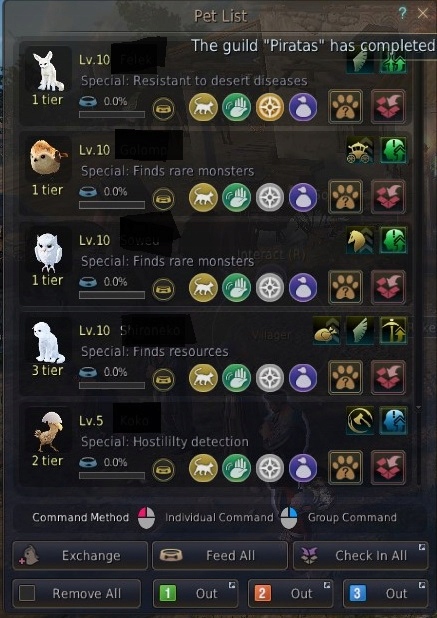Open the help question mark in Pet List header
This screenshot has width=437, height=618.
tap(402, 13)
